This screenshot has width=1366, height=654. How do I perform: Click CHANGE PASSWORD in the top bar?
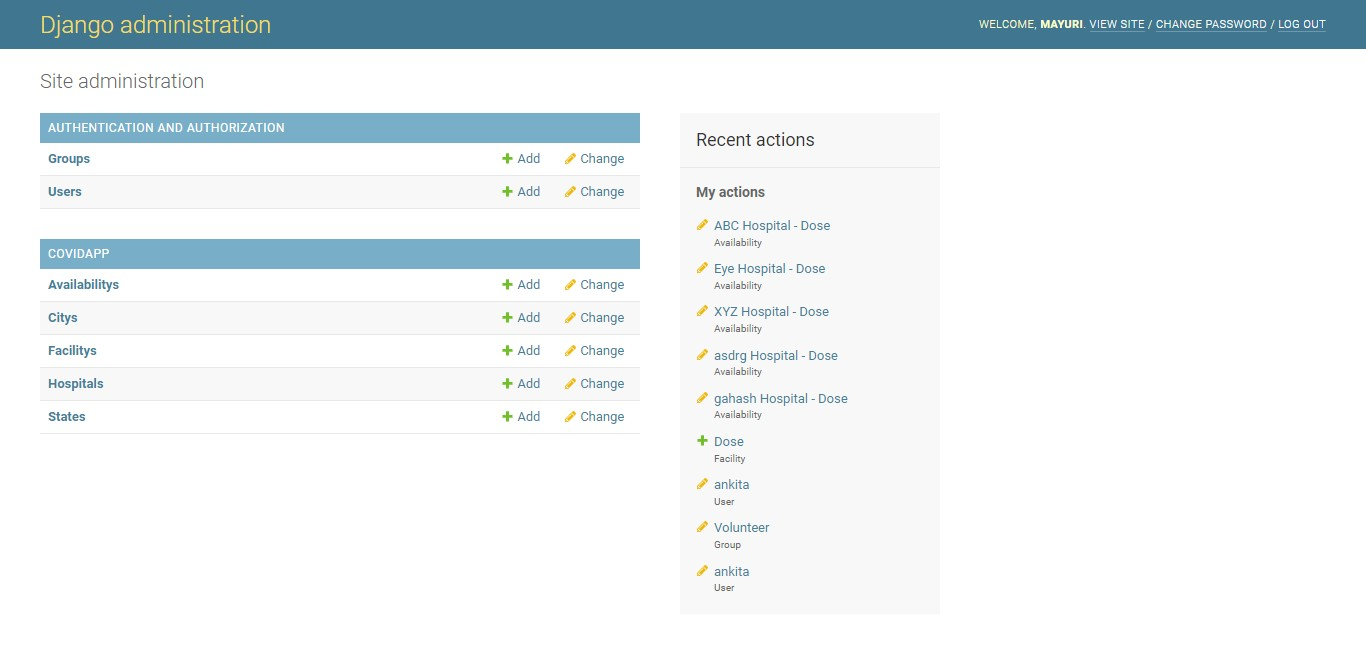1211,24
